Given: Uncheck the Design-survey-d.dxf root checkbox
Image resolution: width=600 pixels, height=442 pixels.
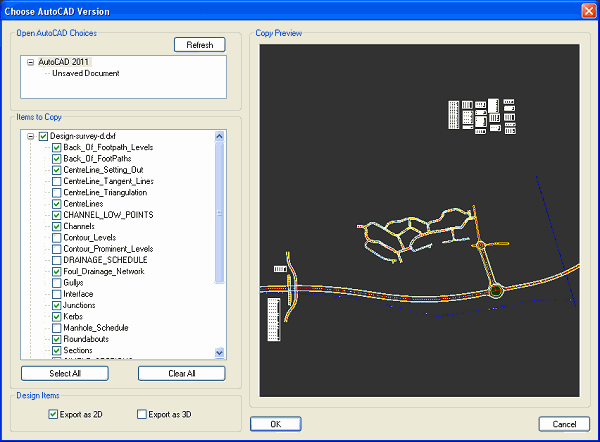Looking at the screenshot, I should click(43, 136).
